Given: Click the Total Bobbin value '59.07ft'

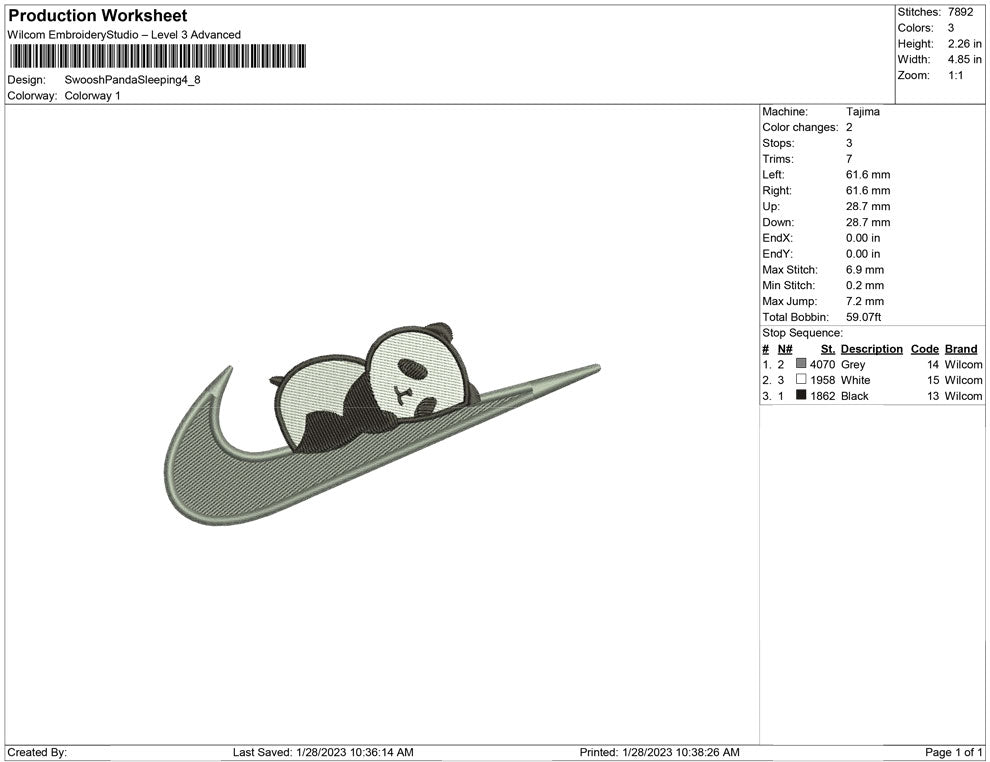Looking at the screenshot, I should (864, 317).
